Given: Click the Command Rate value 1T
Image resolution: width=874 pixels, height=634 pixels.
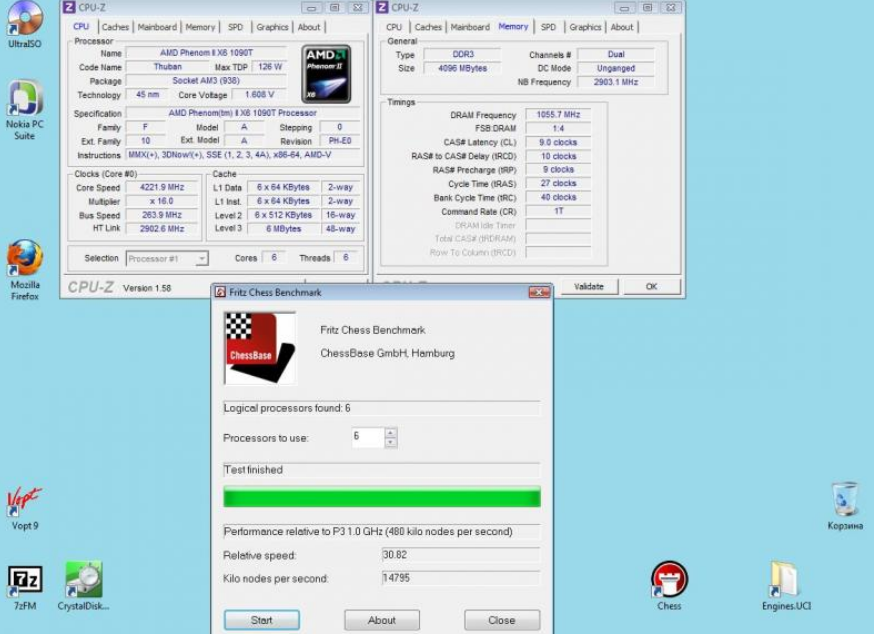Looking at the screenshot, I should 558,211.
